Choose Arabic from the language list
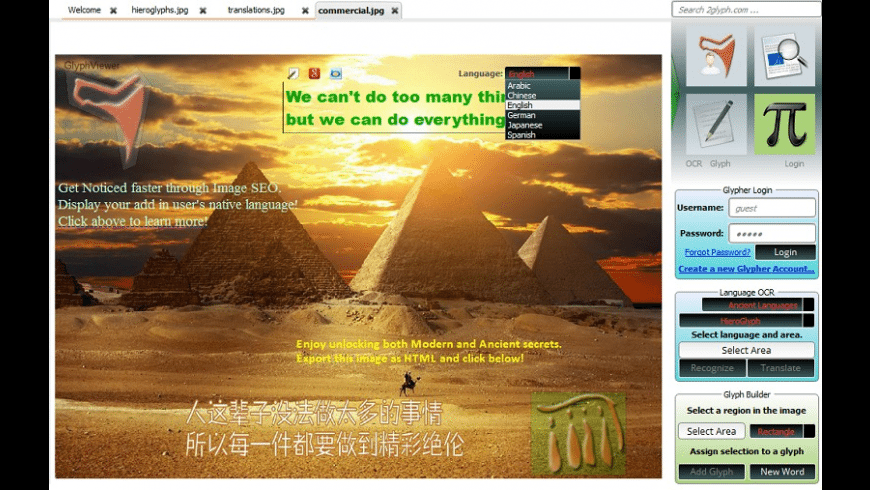The height and width of the screenshot is (490, 870). coord(542,85)
